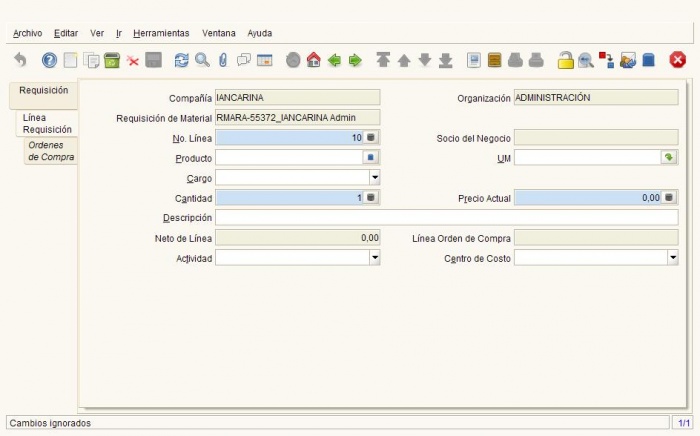Click the 1/1 record counter

point(683,423)
